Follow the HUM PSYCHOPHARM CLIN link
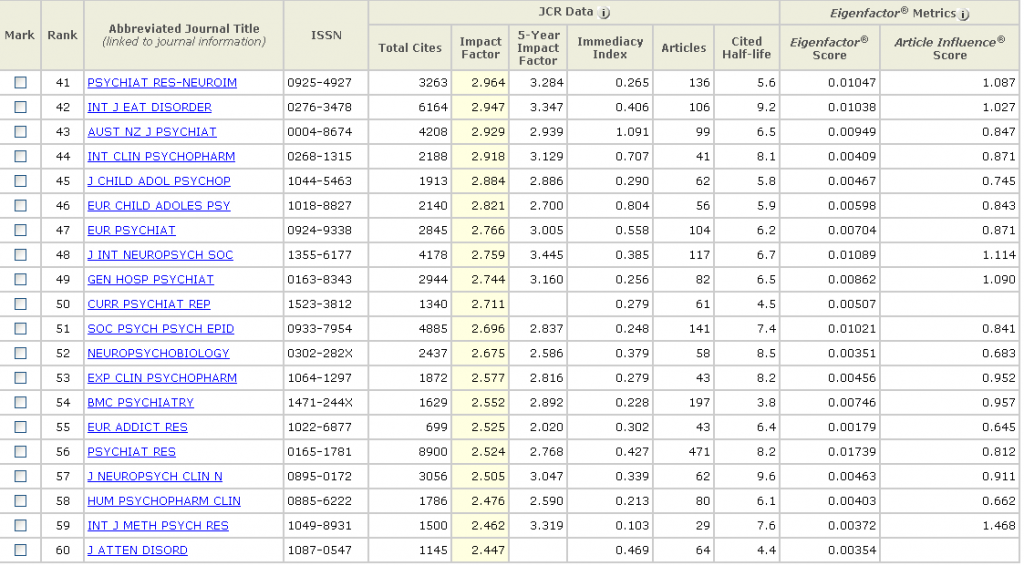 [164, 501]
